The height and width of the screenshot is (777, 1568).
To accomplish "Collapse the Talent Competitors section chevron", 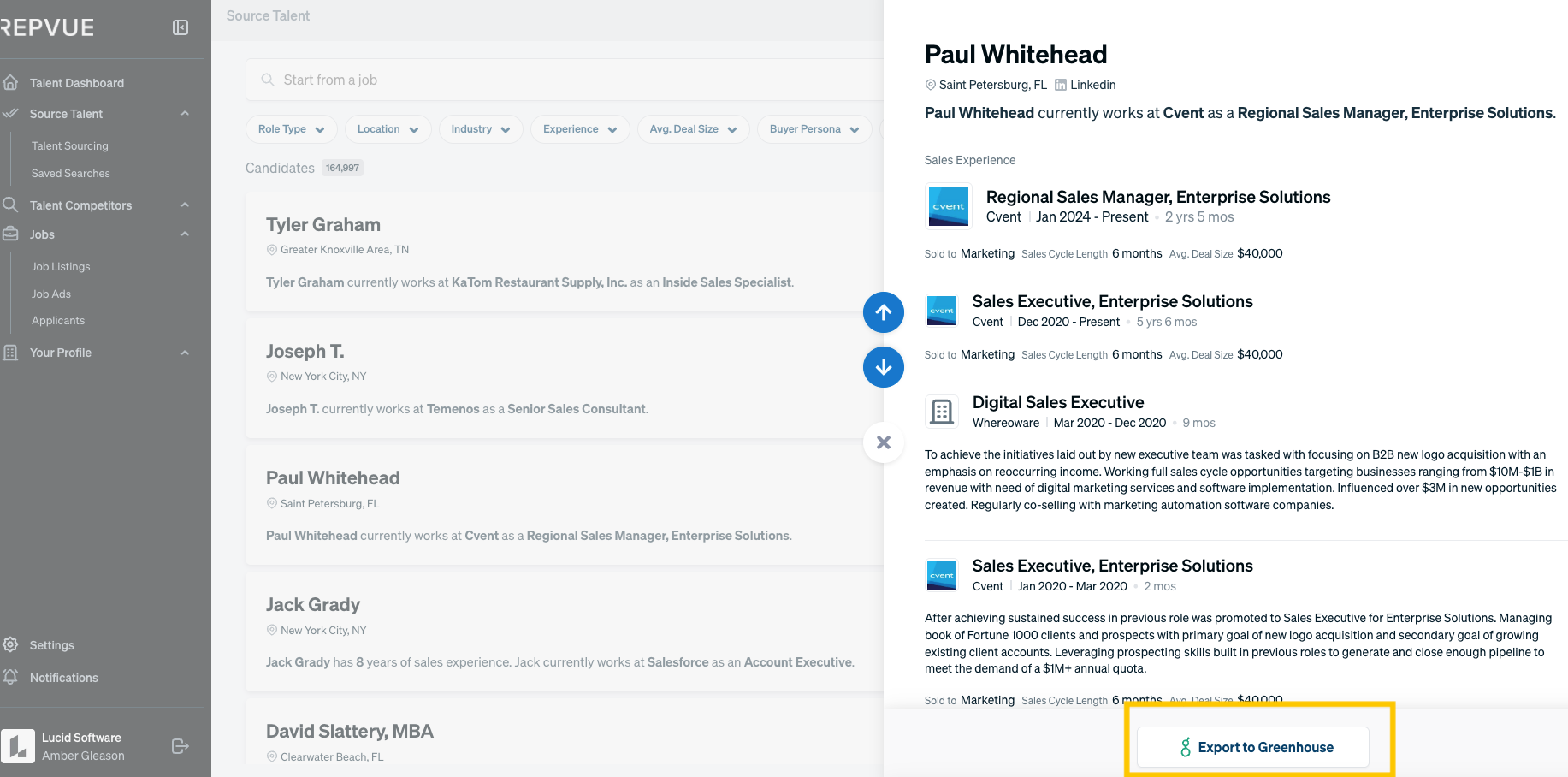I will (x=185, y=205).
